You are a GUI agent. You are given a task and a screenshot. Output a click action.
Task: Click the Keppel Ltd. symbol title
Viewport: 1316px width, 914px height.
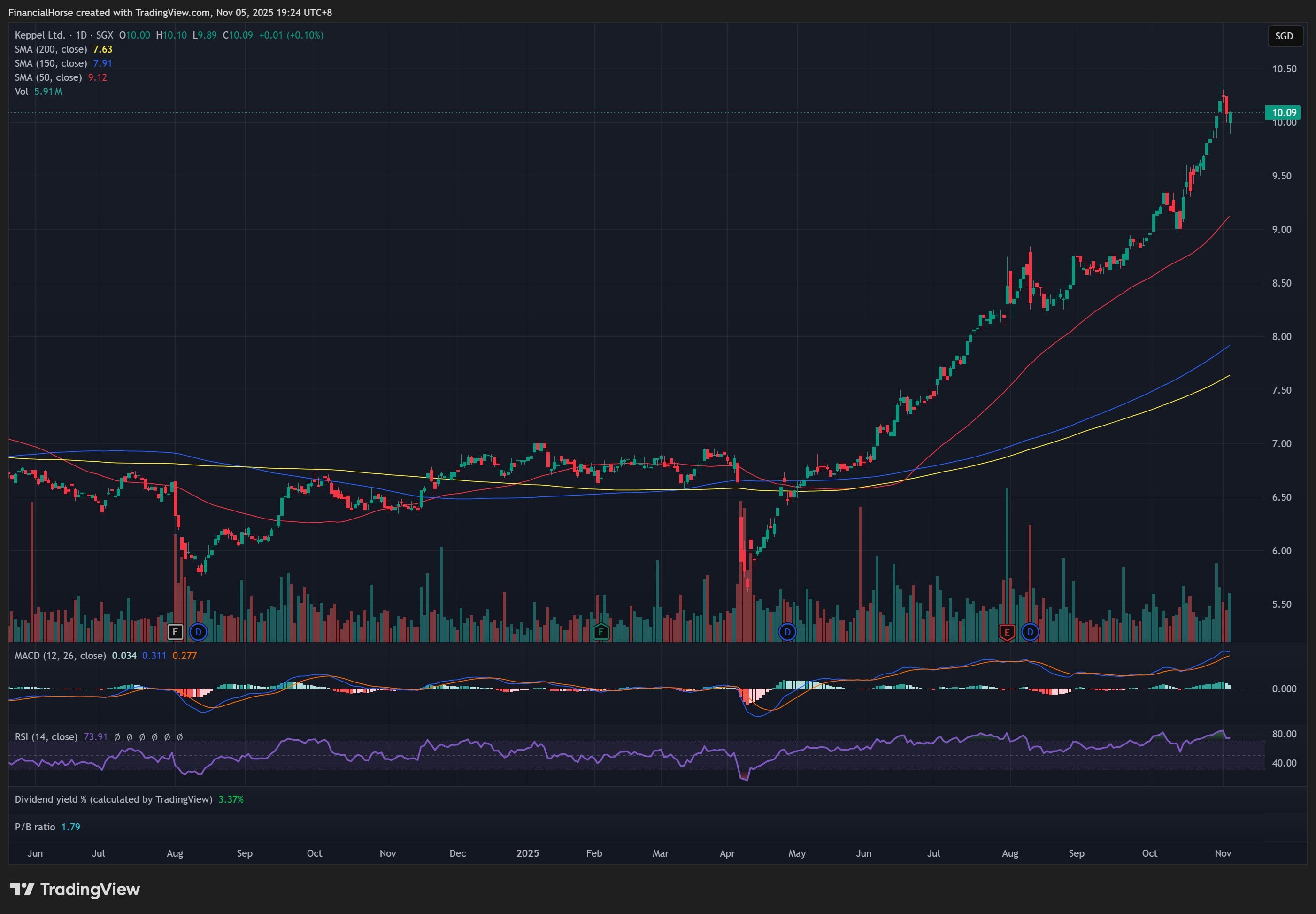tap(40, 35)
